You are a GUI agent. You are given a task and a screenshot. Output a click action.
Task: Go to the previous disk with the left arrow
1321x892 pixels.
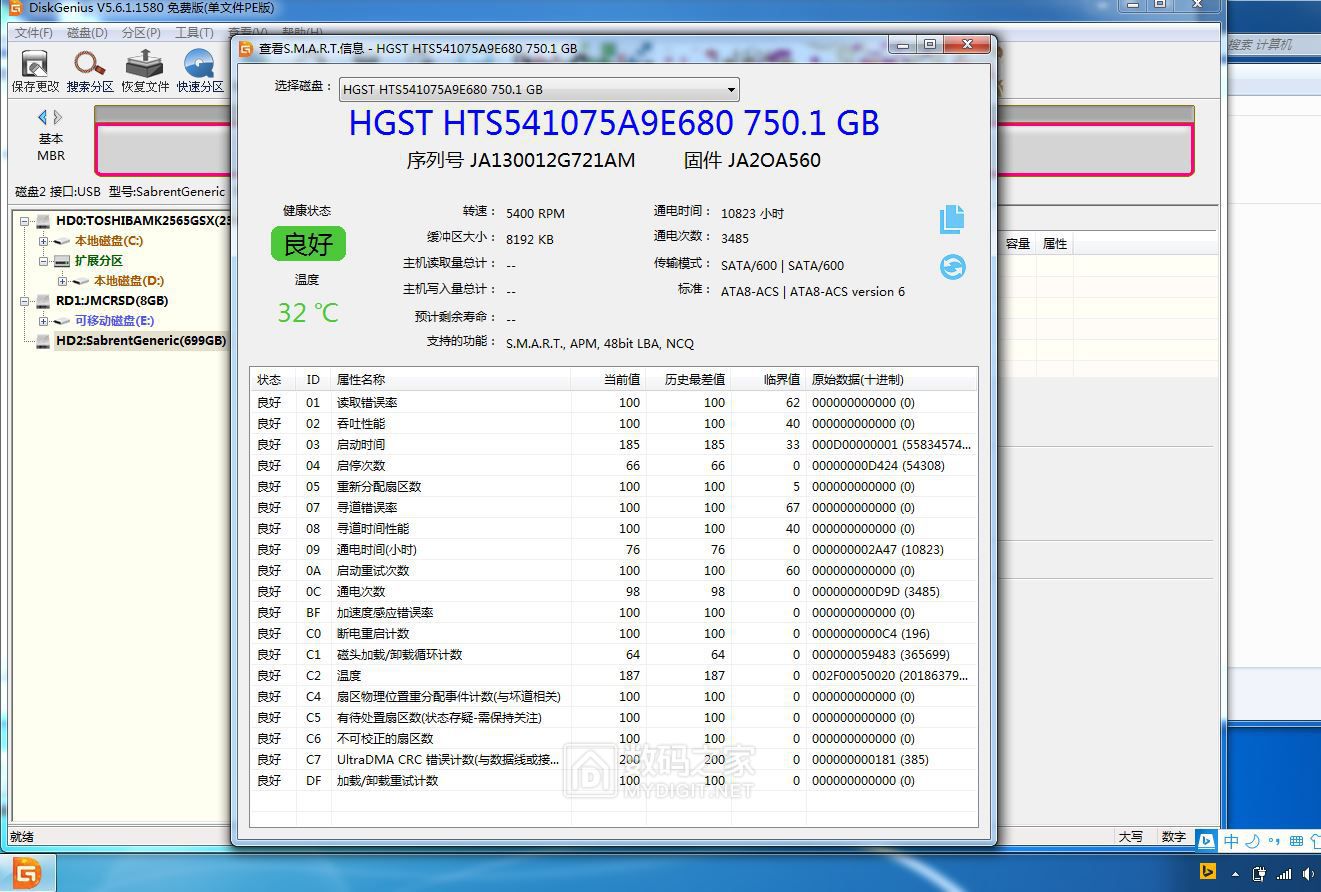click(42, 117)
